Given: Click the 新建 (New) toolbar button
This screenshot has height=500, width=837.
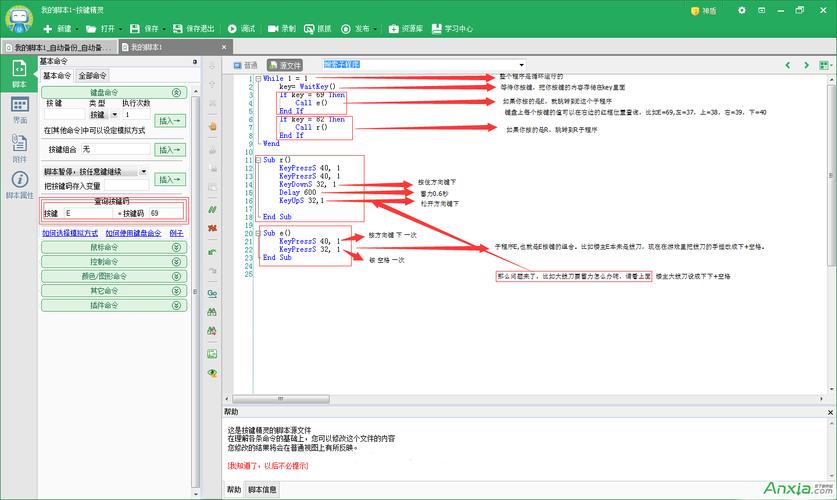Looking at the screenshot, I should [x=57, y=29].
